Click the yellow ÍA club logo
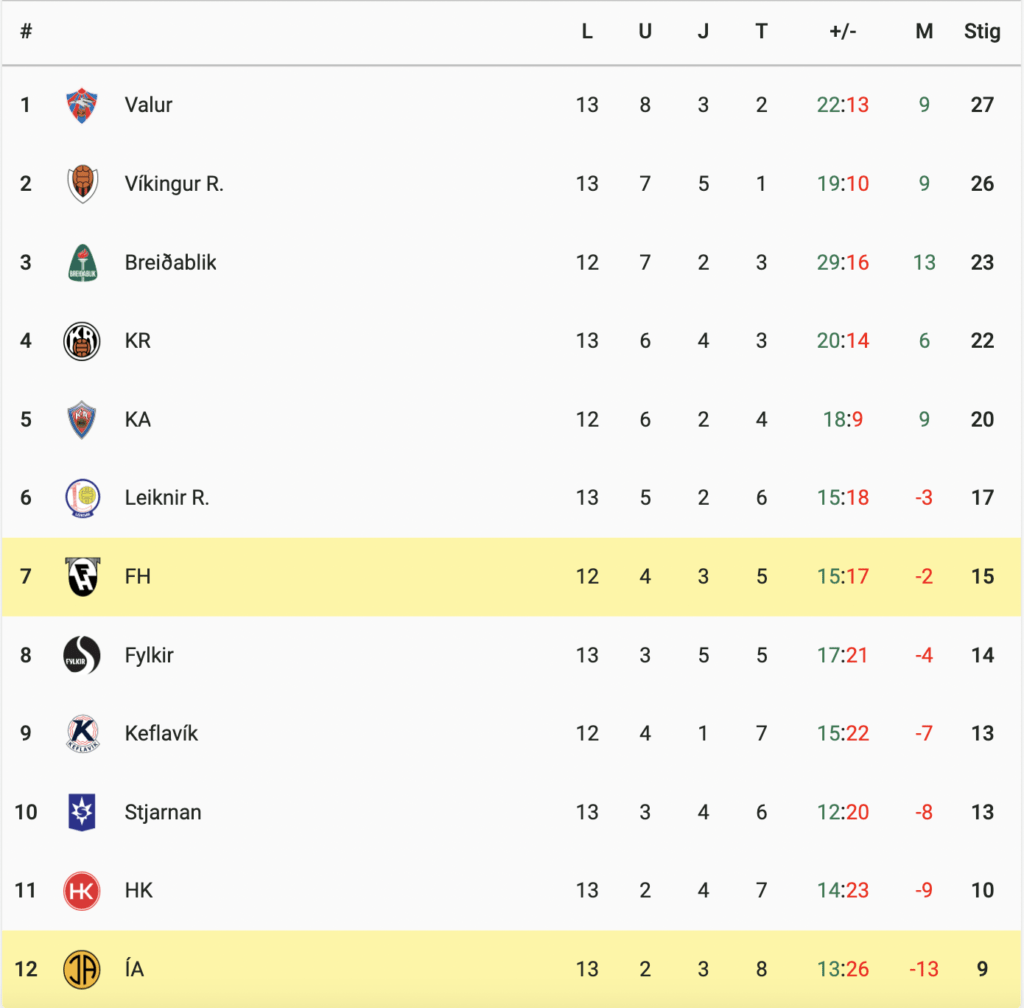Viewport: 1024px width, 1008px height. [82, 969]
